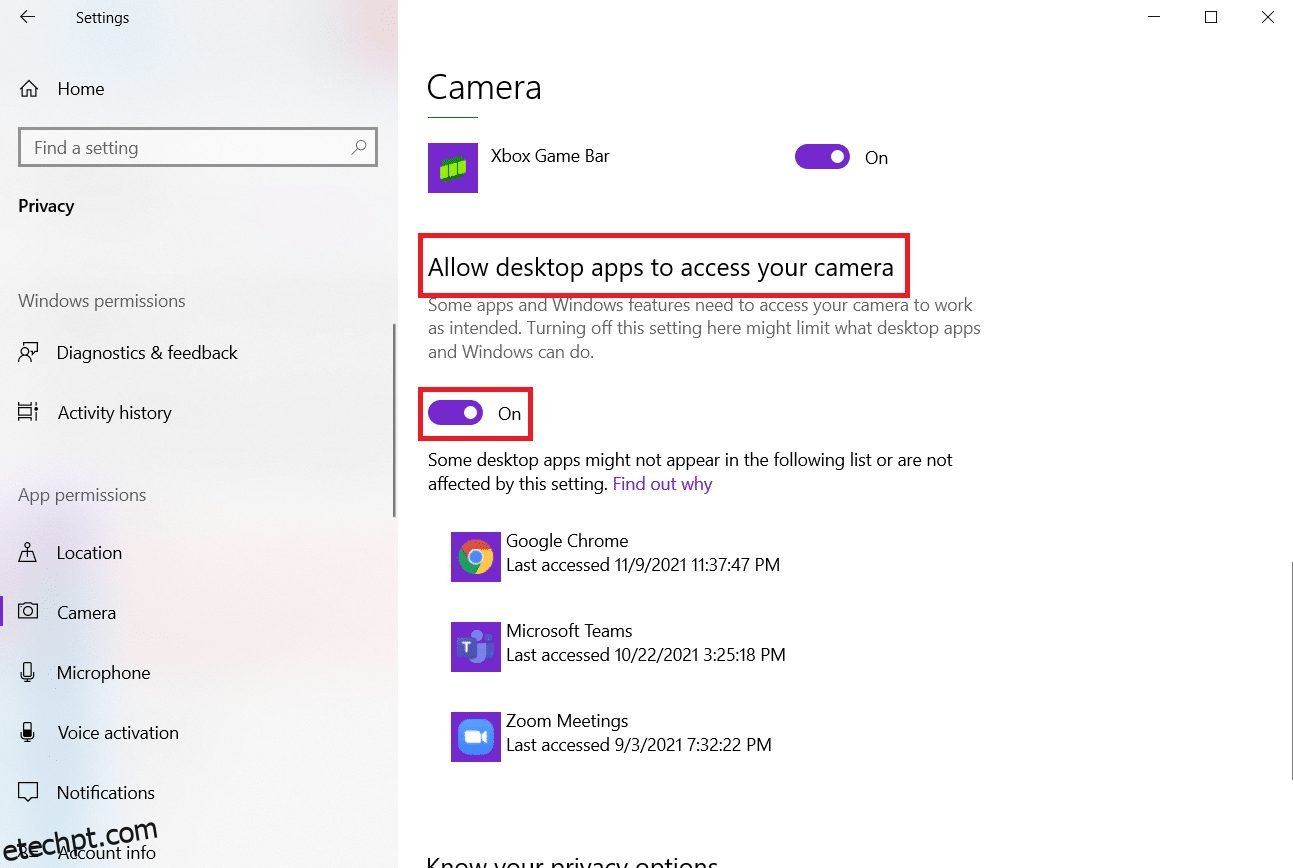Open Voice activation settings
The image size is (1293, 868).
(118, 733)
